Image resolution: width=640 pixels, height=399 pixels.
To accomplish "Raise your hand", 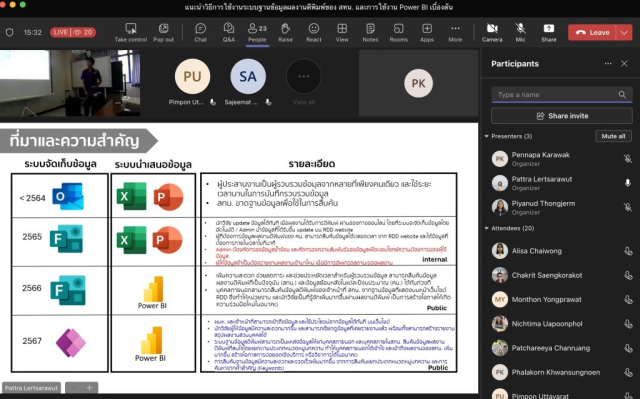I will 285,33.
